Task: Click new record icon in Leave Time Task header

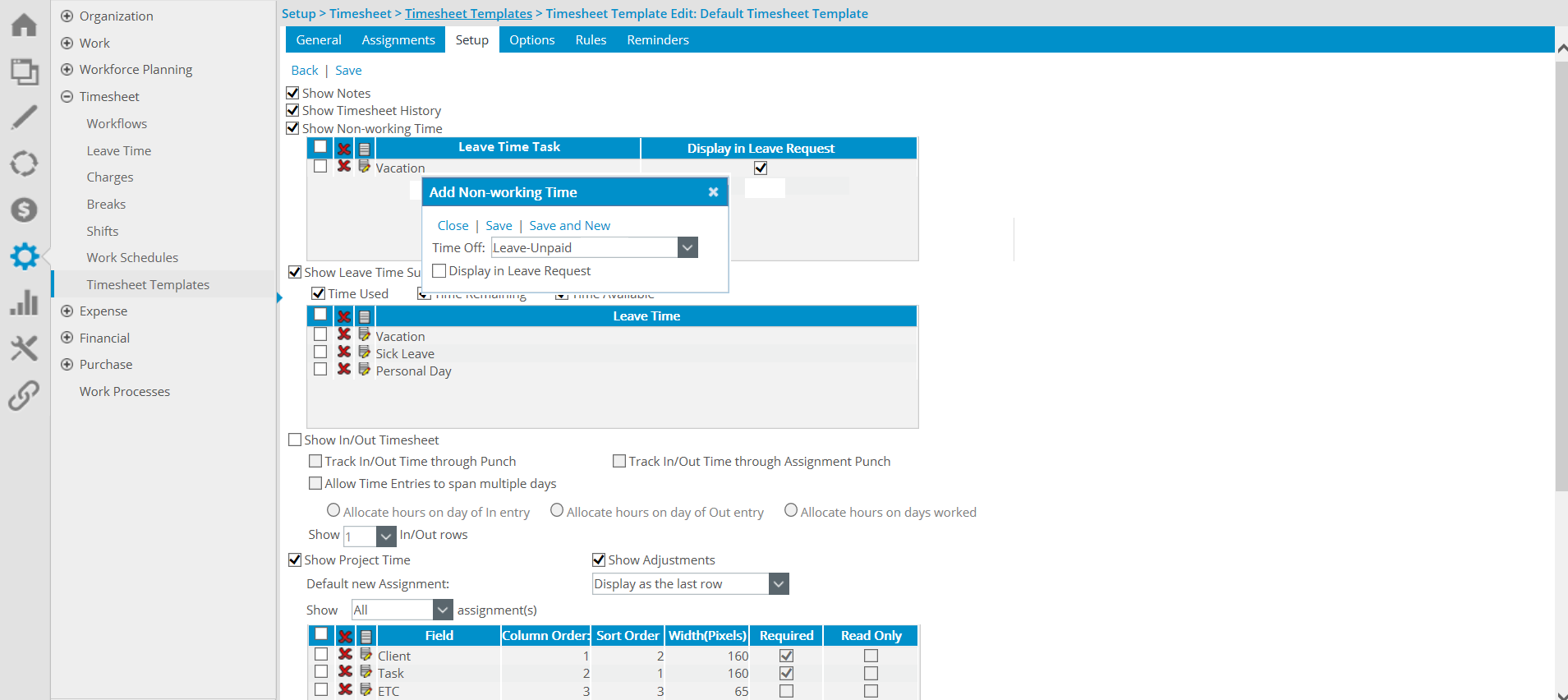Action: [364, 149]
